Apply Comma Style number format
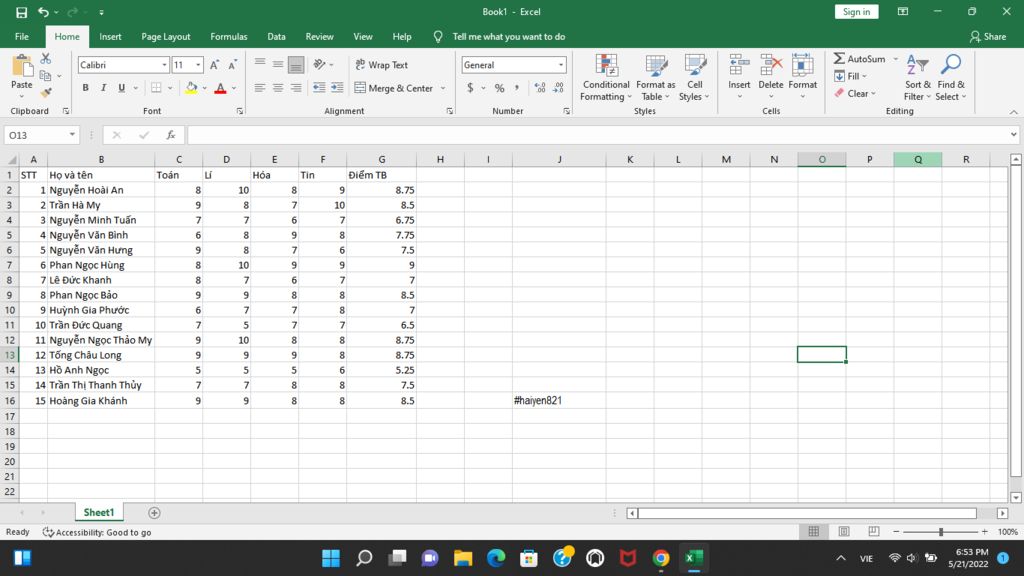 pyautogui.click(x=517, y=88)
